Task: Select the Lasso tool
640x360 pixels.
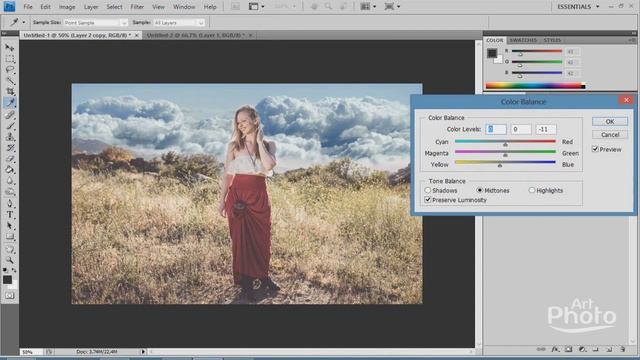Action: pos(10,70)
